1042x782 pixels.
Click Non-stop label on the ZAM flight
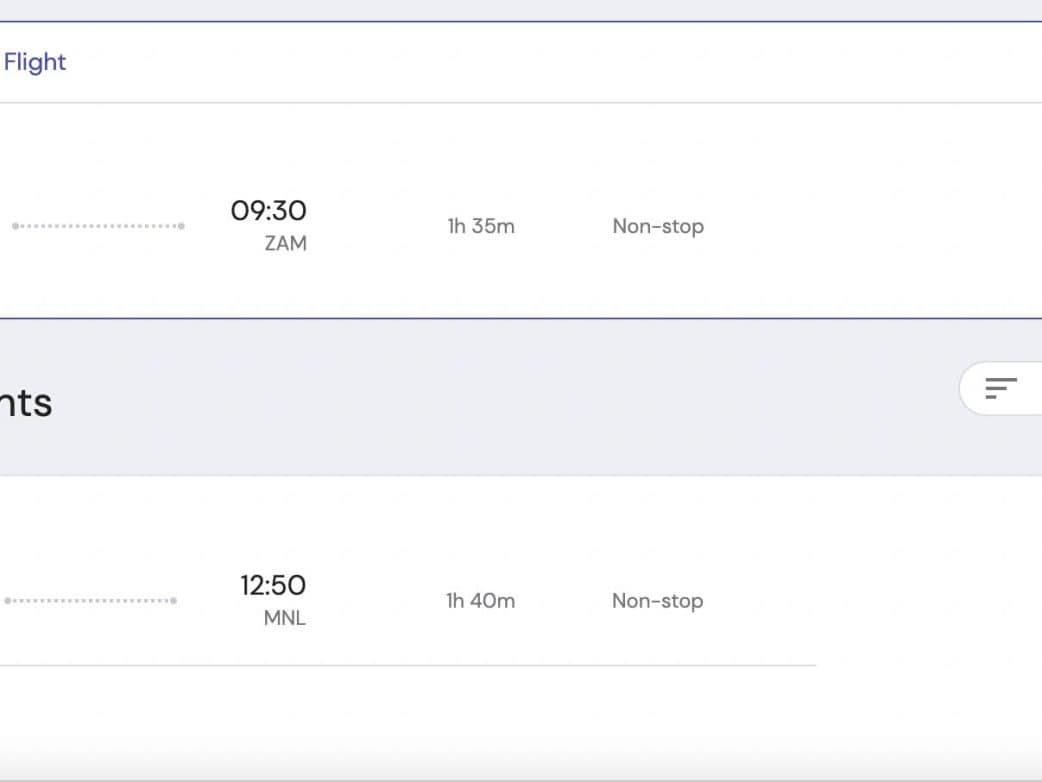658,226
